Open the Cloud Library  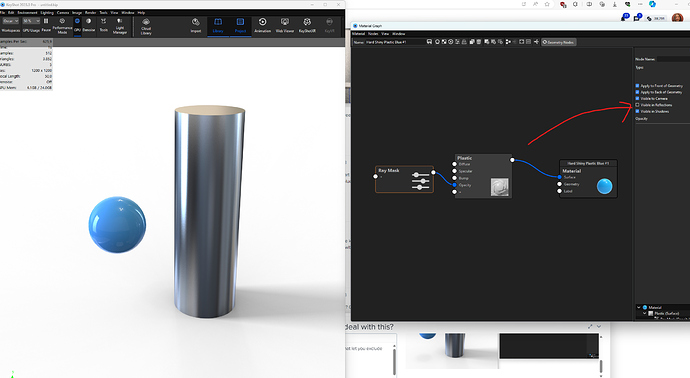146,26
